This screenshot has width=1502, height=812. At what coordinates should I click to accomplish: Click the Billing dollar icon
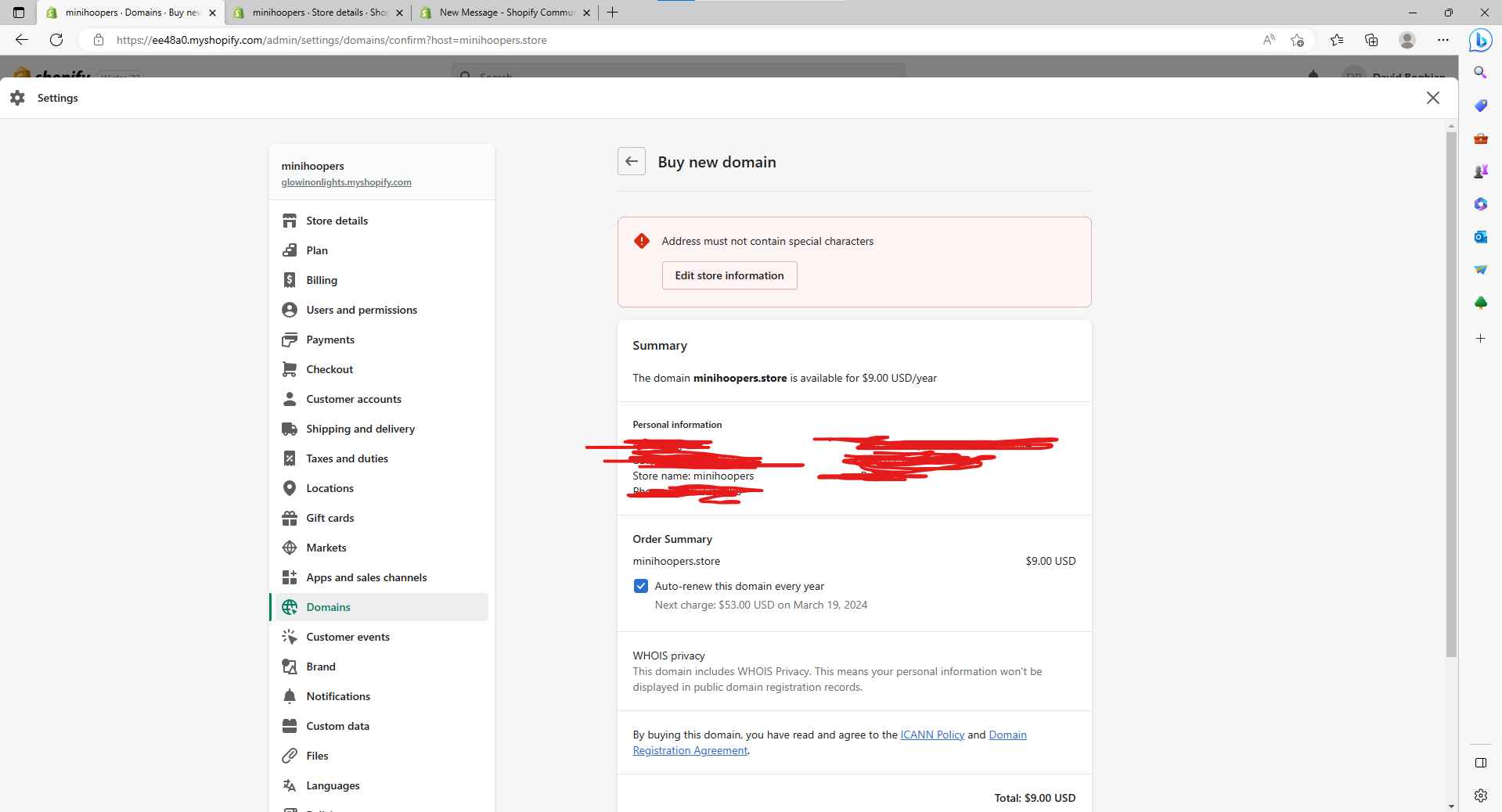290,280
